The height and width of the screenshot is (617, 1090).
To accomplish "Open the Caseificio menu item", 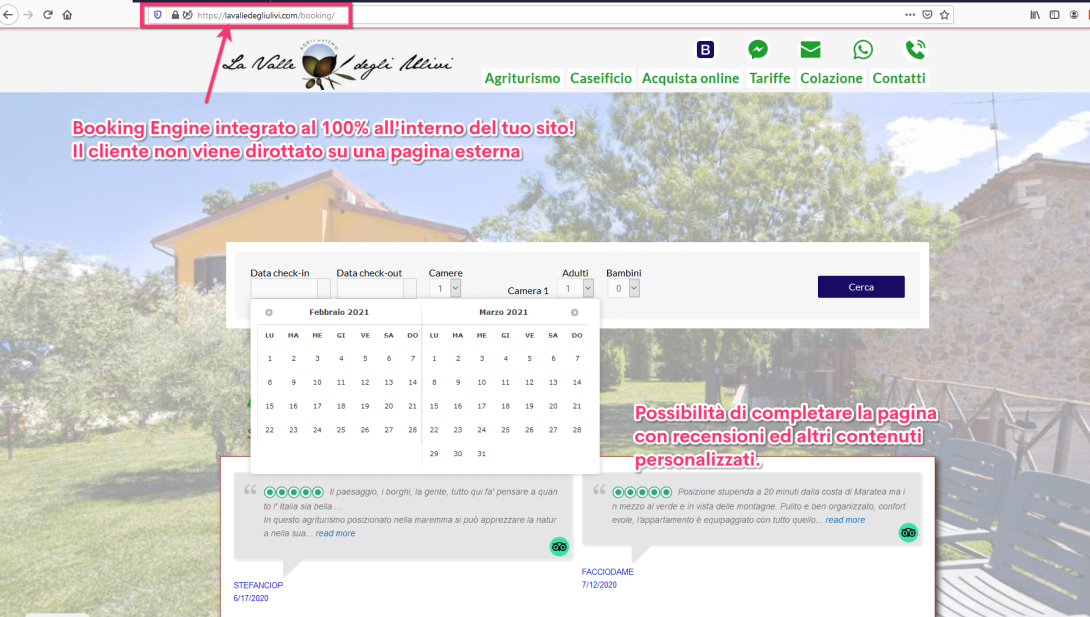I will (601, 78).
